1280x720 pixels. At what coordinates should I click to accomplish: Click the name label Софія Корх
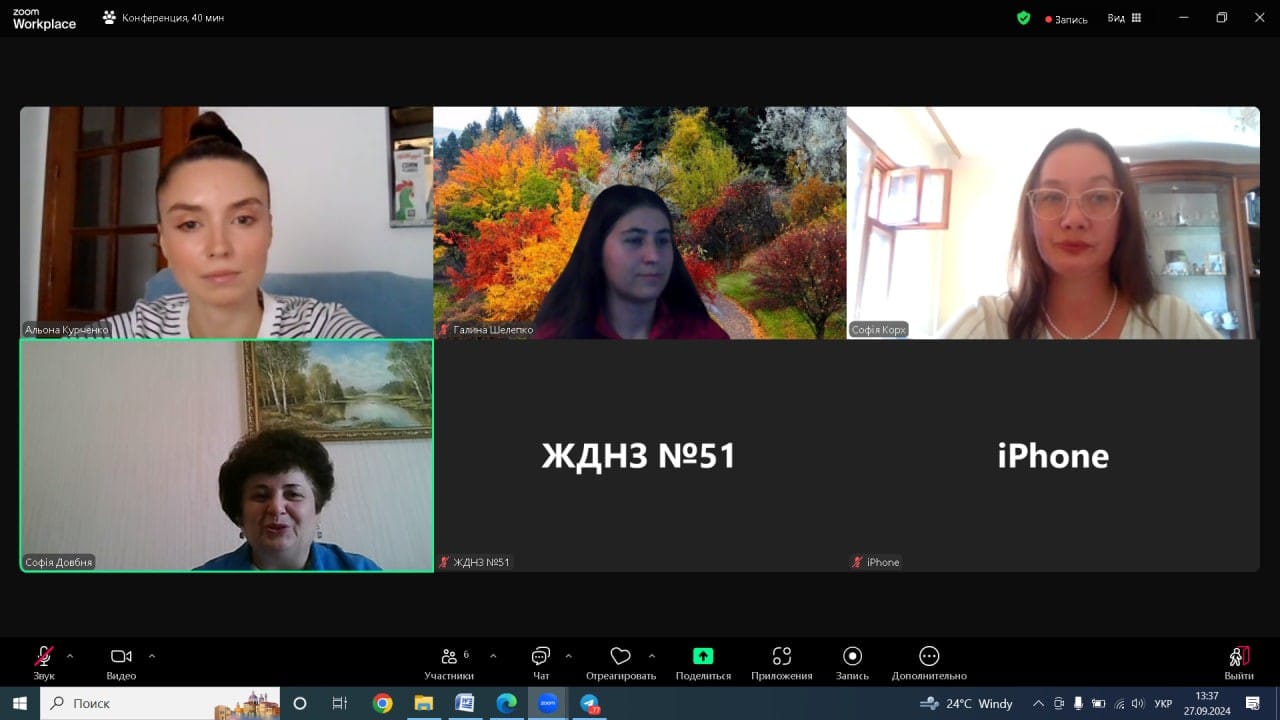coord(878,329)
